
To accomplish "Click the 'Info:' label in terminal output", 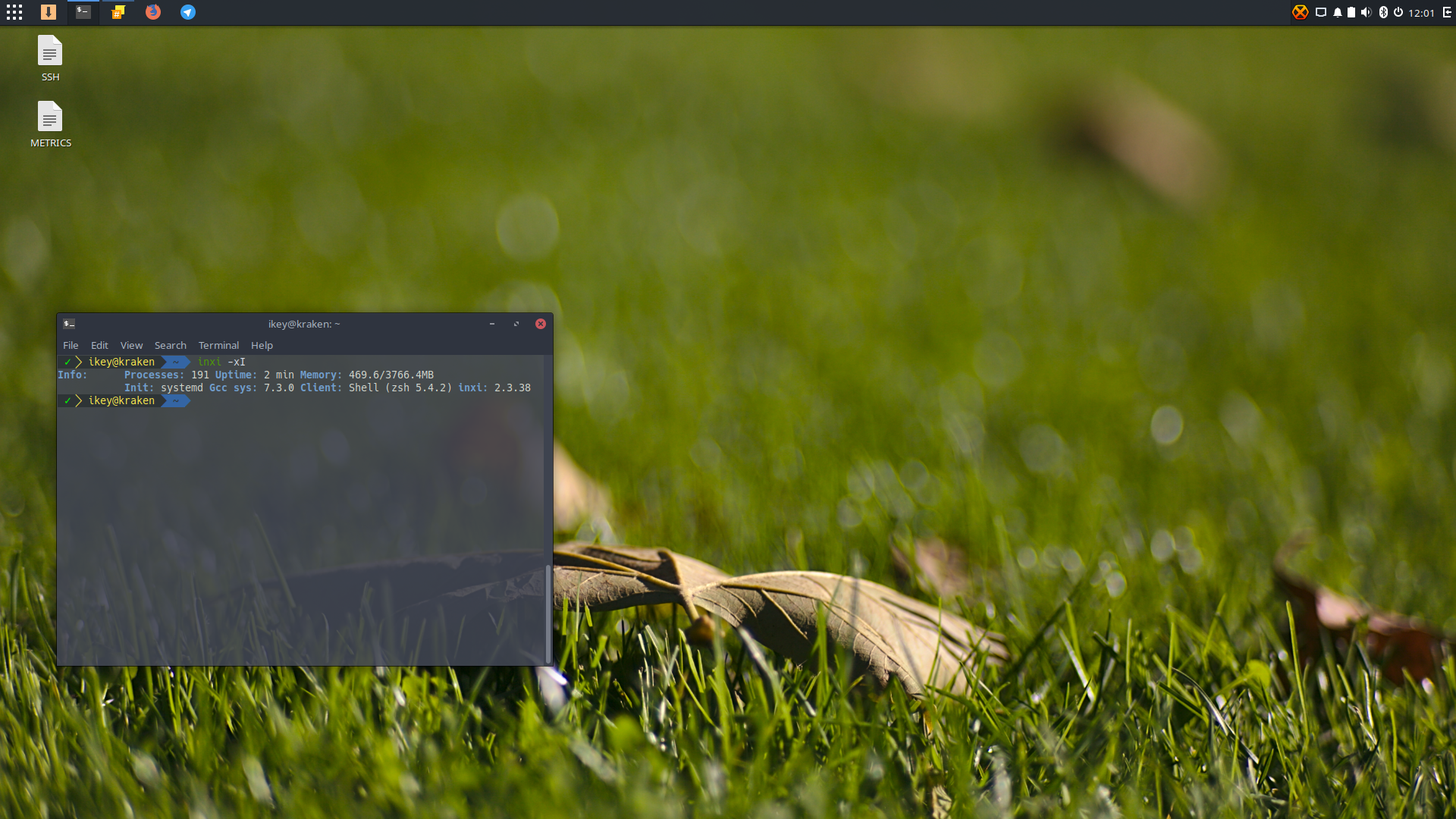I will pos(73,375).
